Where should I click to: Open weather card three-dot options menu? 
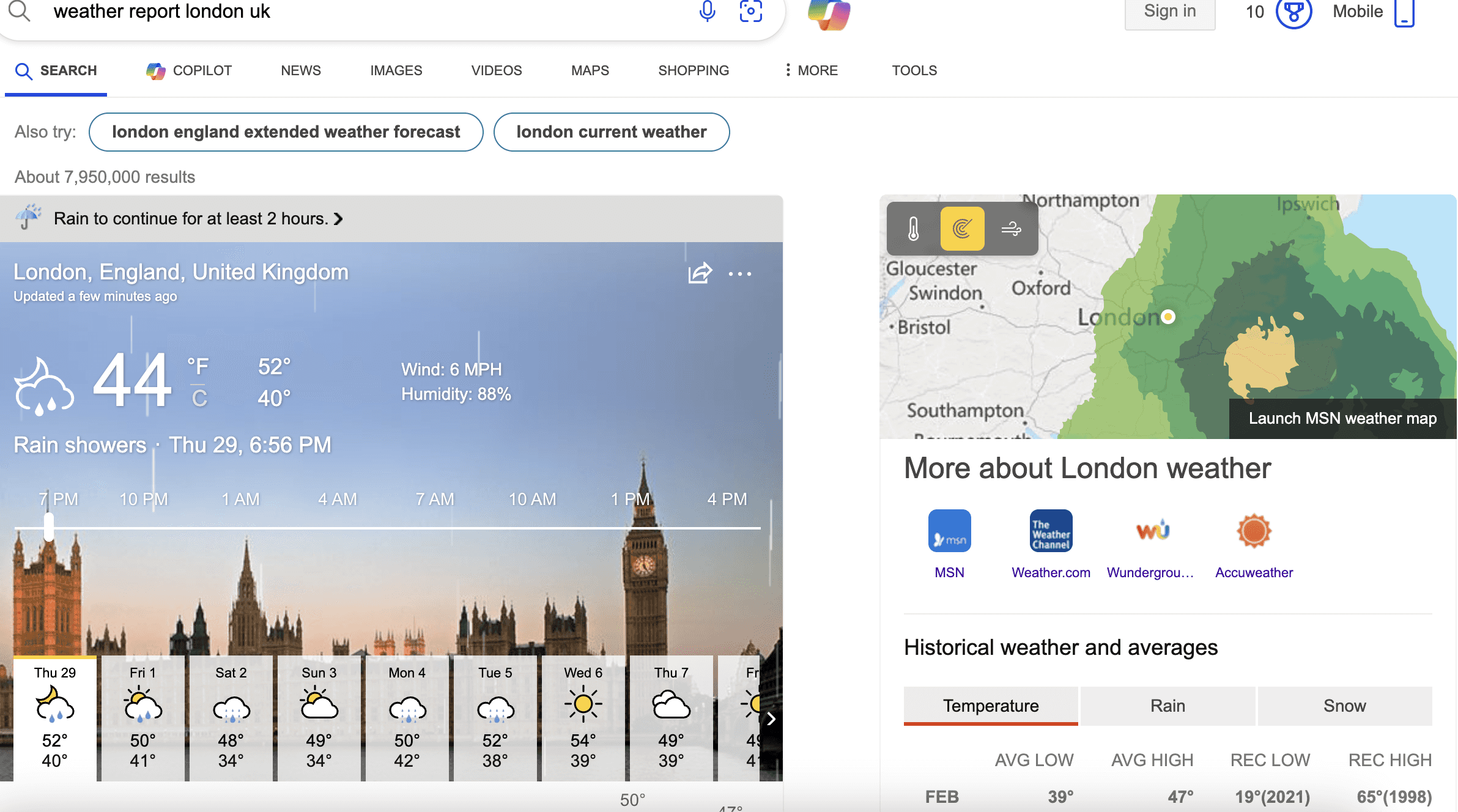tap(739, 274)
